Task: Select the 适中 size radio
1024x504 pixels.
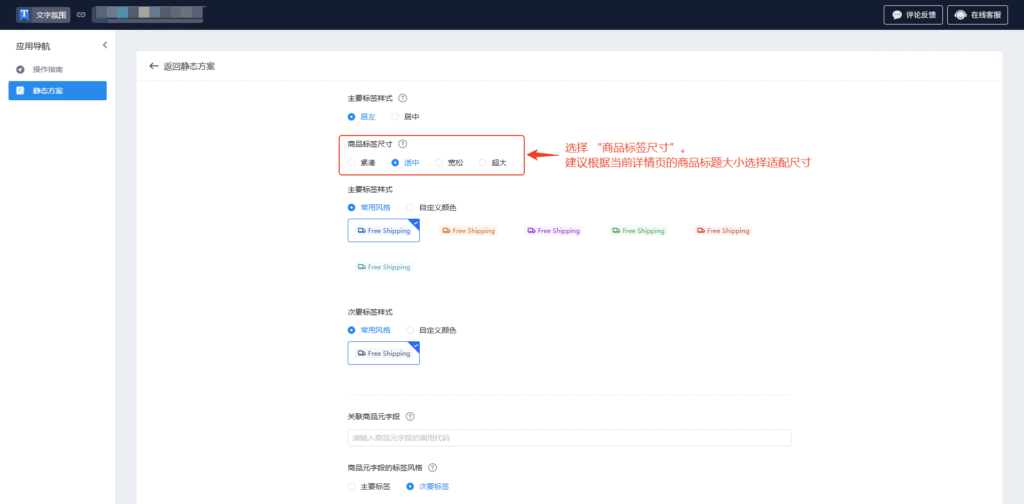Action: click(395, 163)
